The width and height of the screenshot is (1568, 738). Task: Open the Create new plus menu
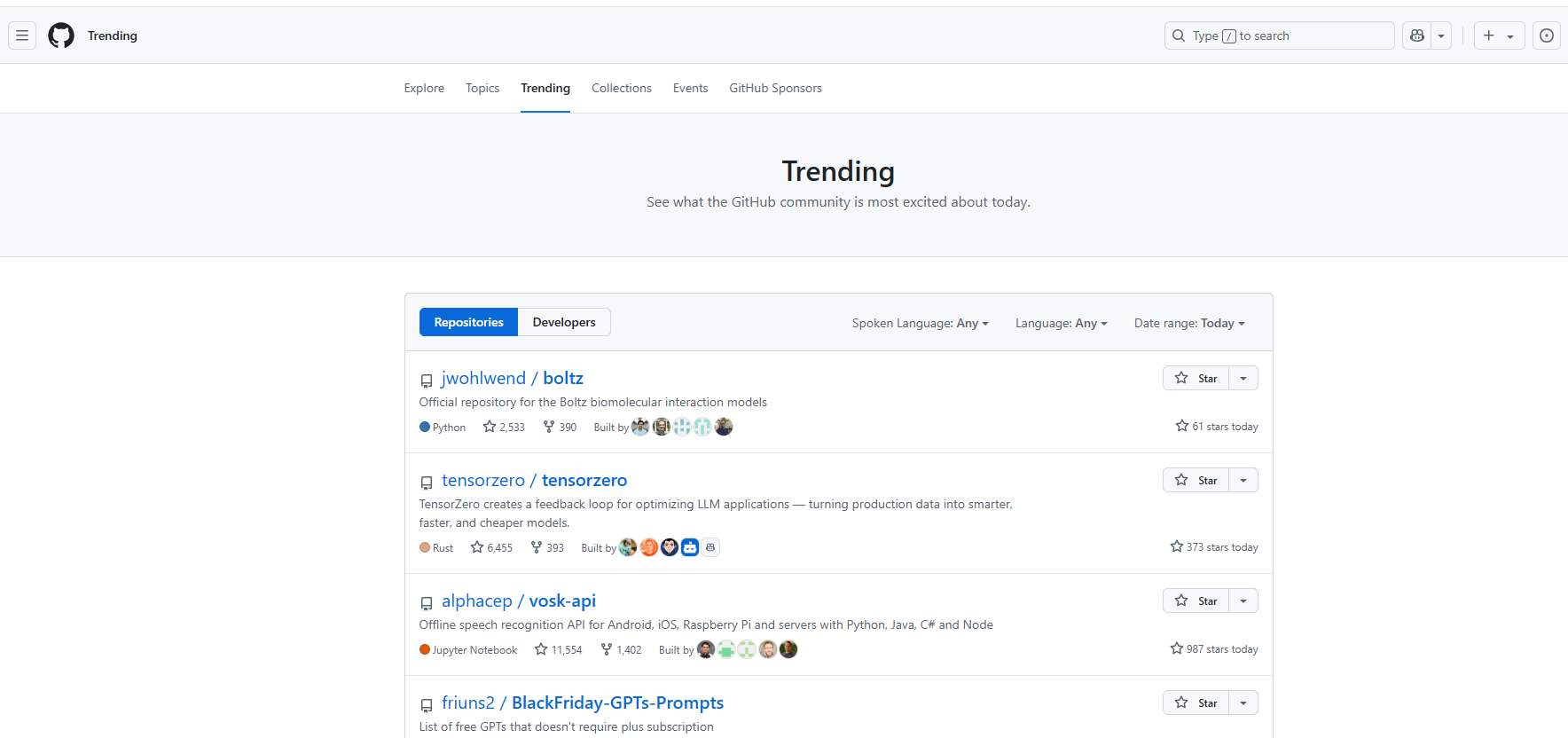click(1499, 35)
